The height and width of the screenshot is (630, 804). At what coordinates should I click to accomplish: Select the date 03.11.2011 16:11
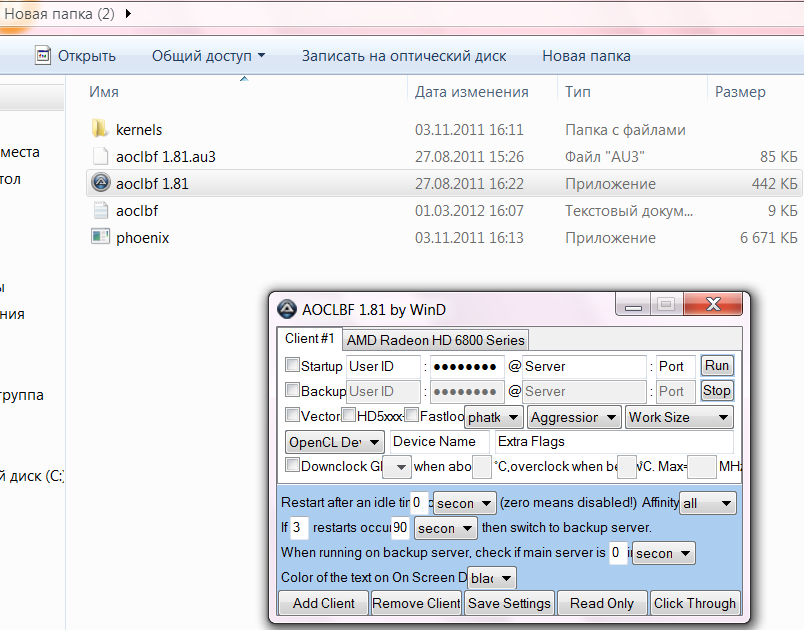pyautogui.click(x=469, y=130)
